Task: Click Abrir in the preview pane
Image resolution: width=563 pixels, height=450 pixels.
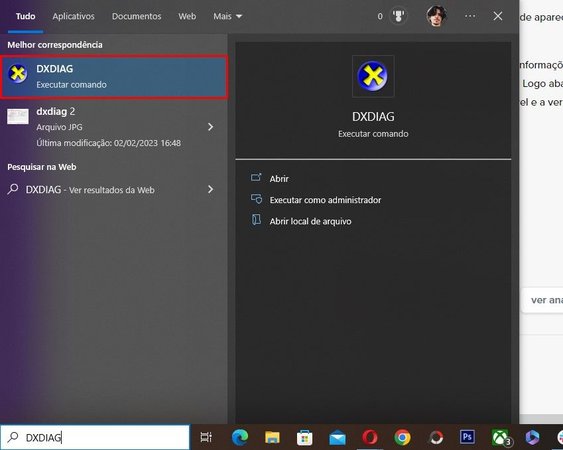Action: [x=279, y=178]
